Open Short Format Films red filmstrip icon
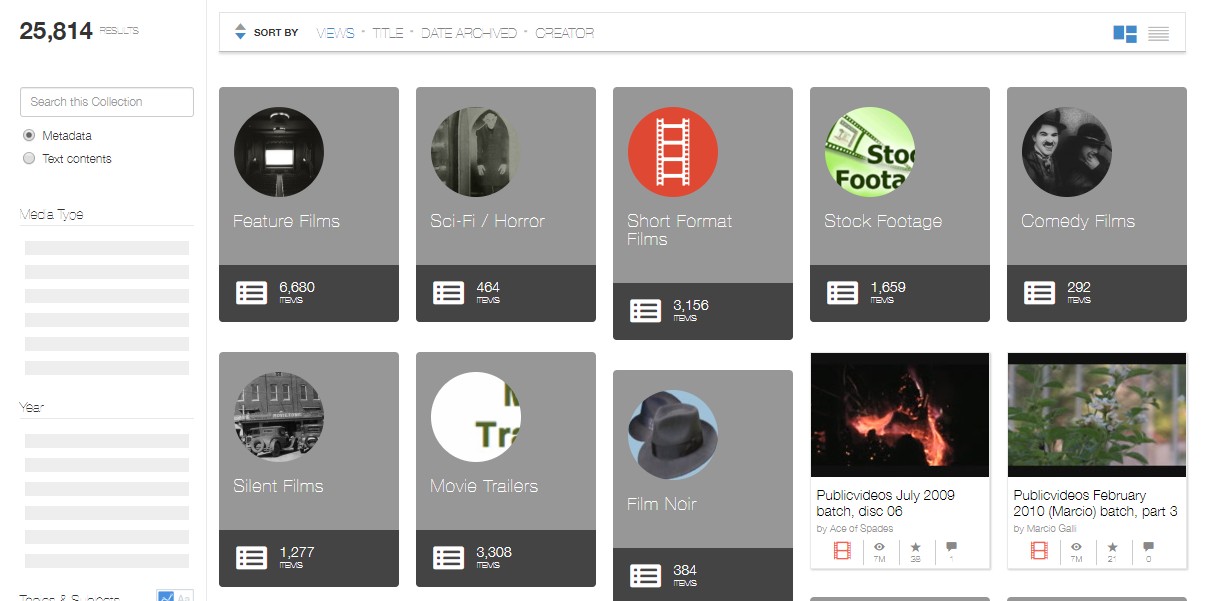The width and height of the screenshot is (1225, 601). 673,152
